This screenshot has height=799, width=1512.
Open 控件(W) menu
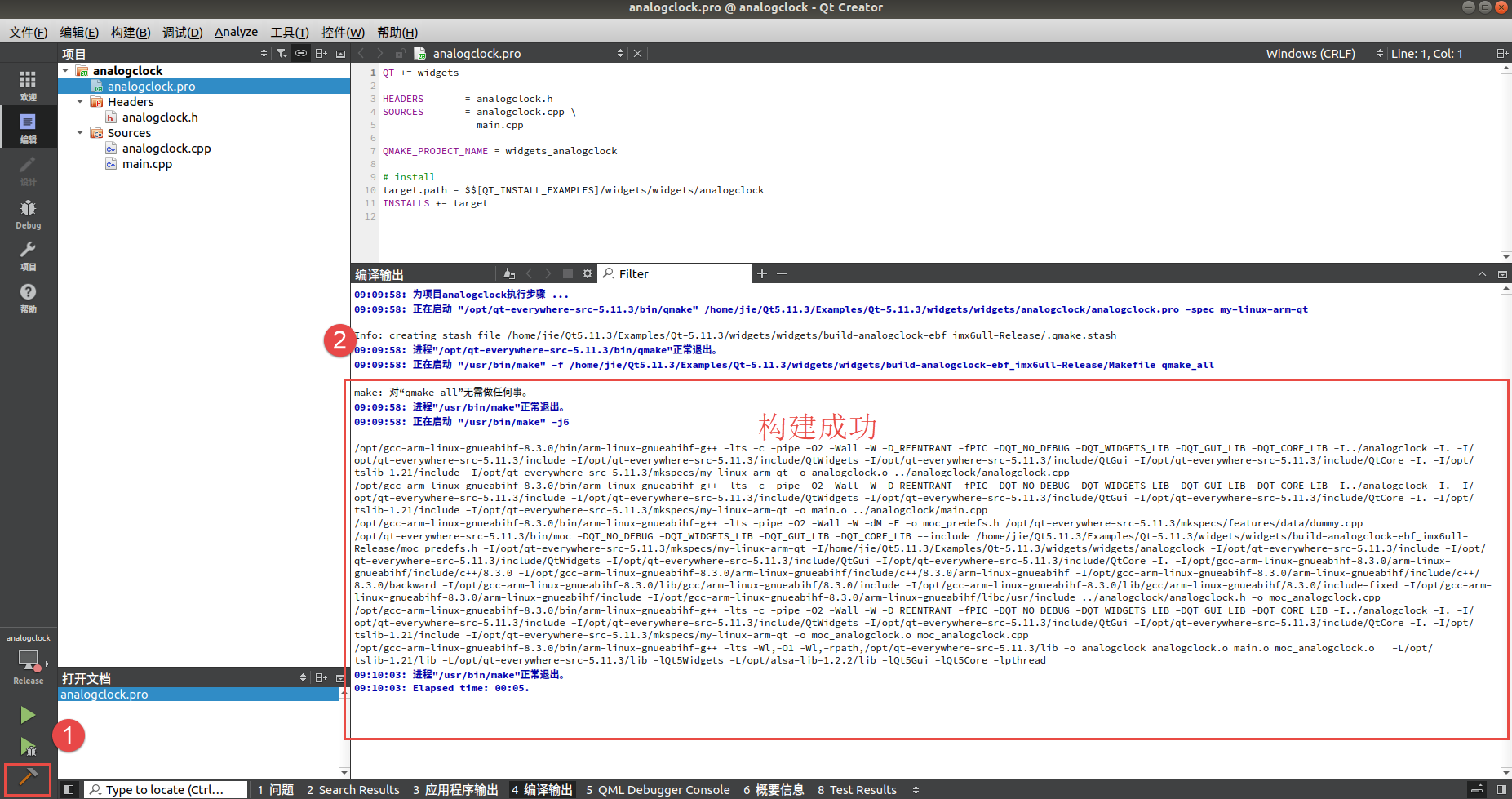click(x=343, y=32)
